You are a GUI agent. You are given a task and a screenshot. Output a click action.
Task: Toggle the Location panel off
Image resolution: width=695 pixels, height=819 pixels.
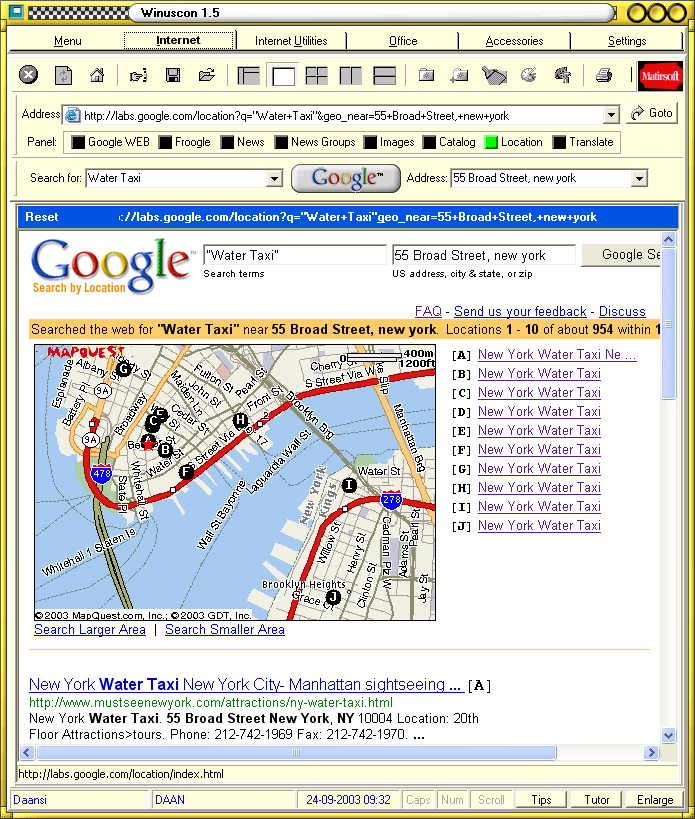[x=514, y=142]
